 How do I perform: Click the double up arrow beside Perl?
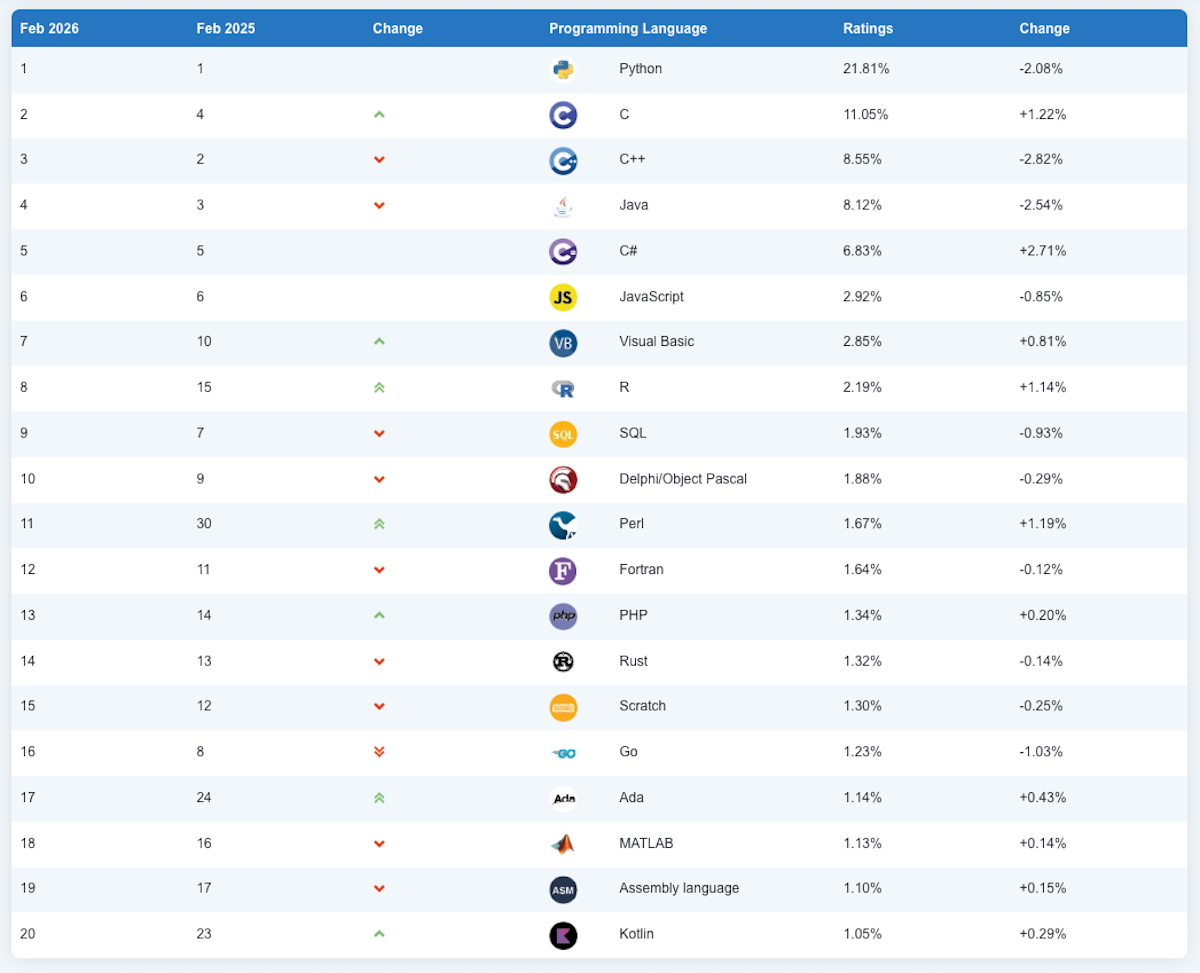pyautogui.click(x=379, y=524)
